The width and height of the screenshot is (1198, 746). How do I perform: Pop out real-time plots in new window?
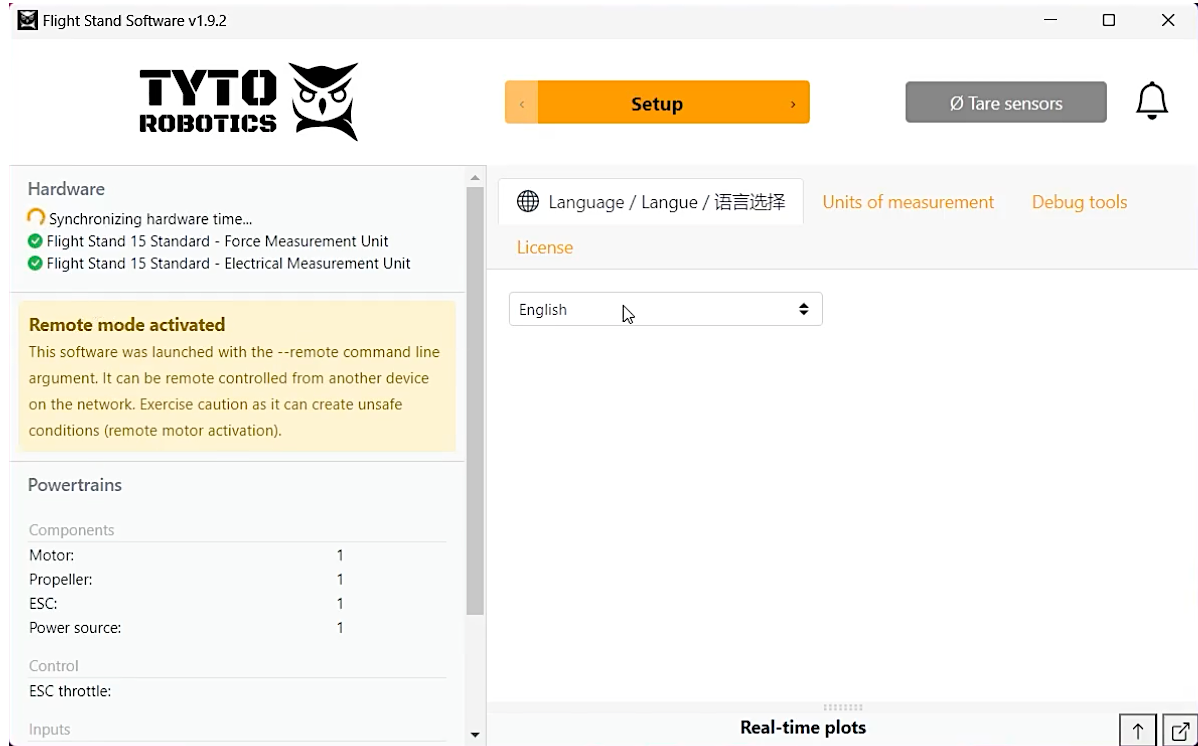(x=1180, y=731)
